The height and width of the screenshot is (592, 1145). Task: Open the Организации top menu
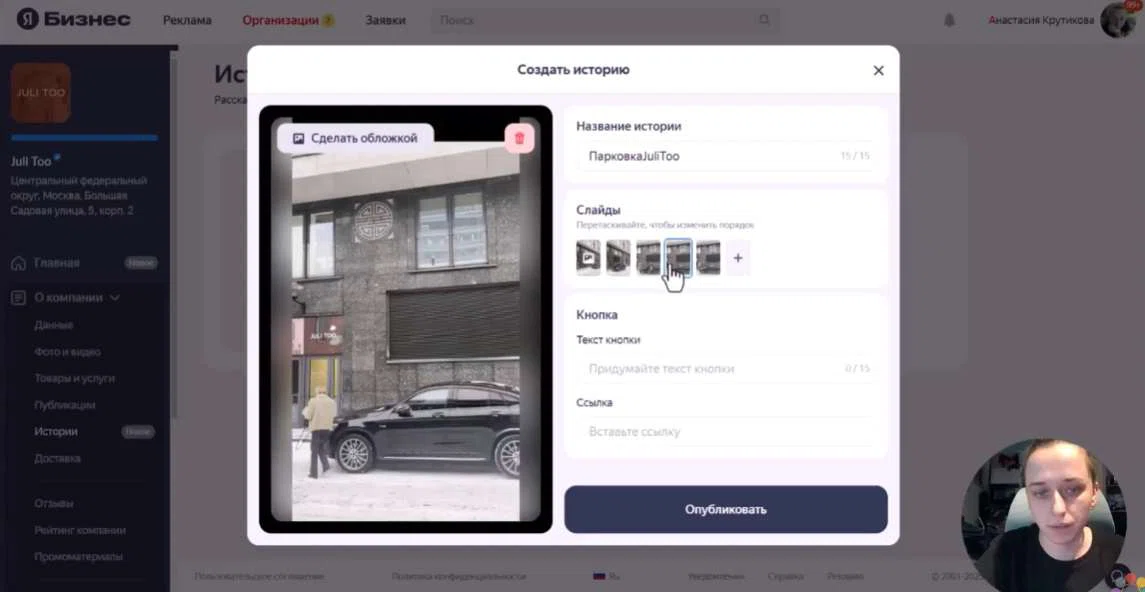(280, 20)
